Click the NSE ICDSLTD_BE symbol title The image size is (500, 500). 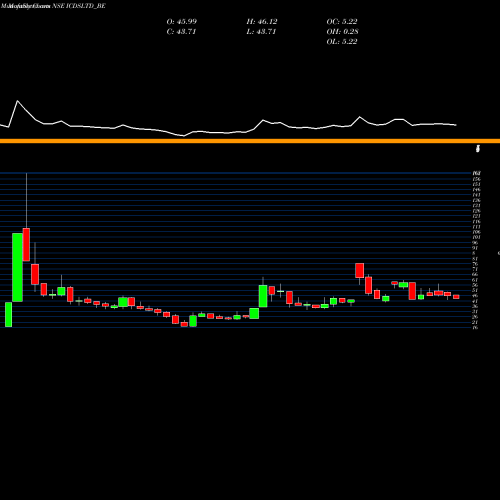pyautogui.click(x=79, y=6)
